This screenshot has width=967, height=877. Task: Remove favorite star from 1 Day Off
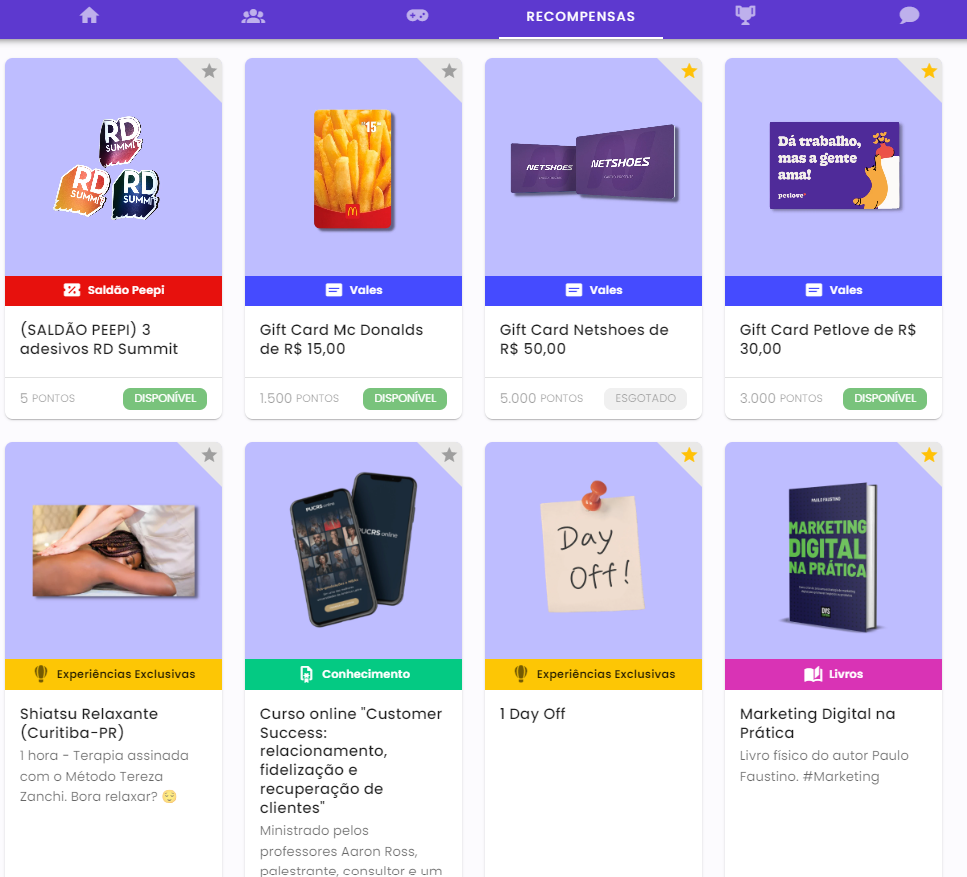[x=689, y=455]
